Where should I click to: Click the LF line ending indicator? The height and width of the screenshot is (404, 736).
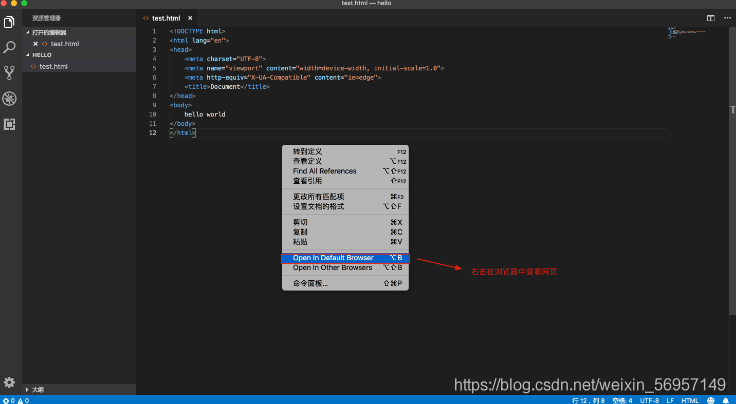670,400
